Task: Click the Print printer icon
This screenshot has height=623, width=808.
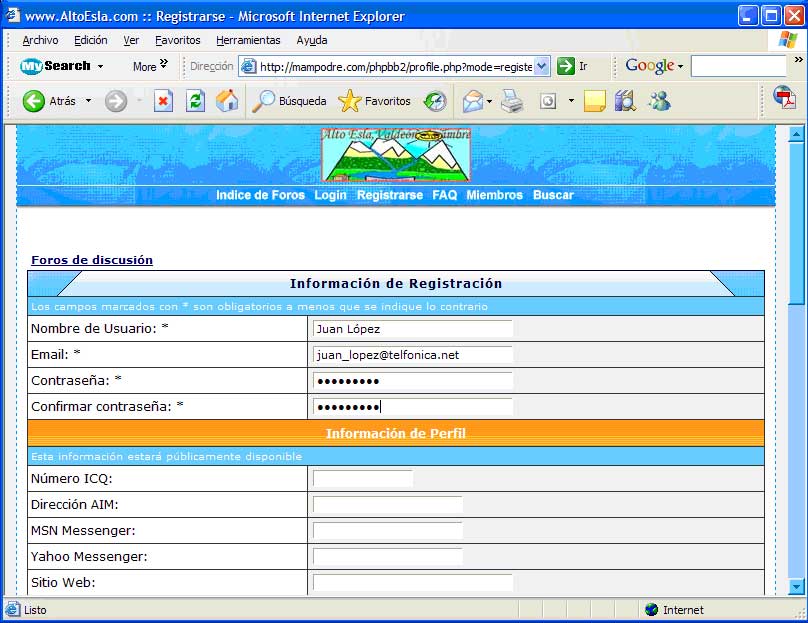Action: [x=512, y=101]
